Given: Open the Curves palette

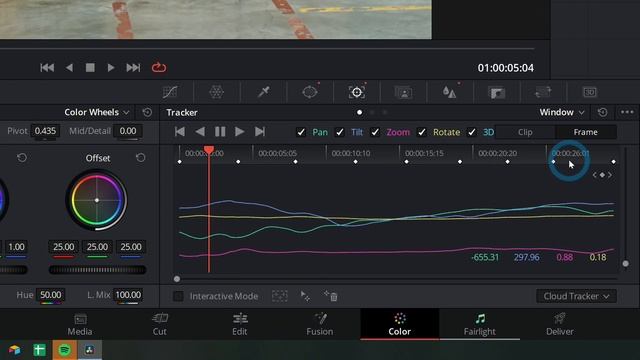Looking at the screenshot, I should point(170,92).
